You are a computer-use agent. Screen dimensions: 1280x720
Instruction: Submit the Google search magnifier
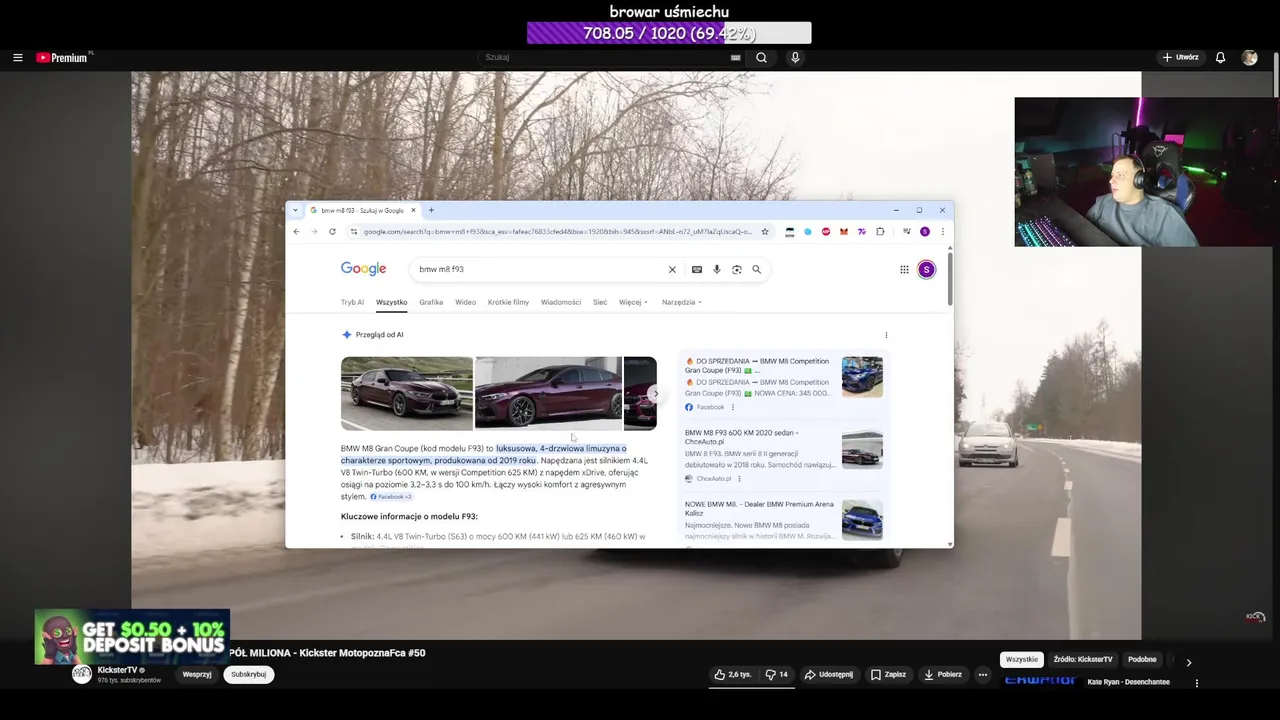(757, 269)
